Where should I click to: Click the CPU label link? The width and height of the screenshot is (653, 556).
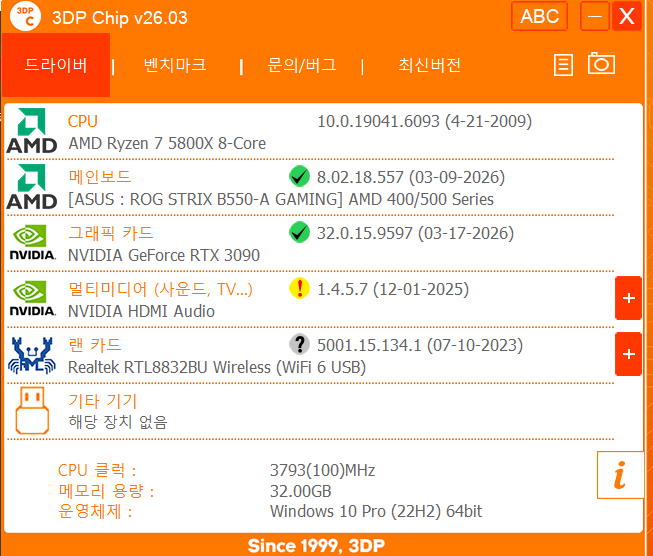pyautogui.click(x=82, y=121)
